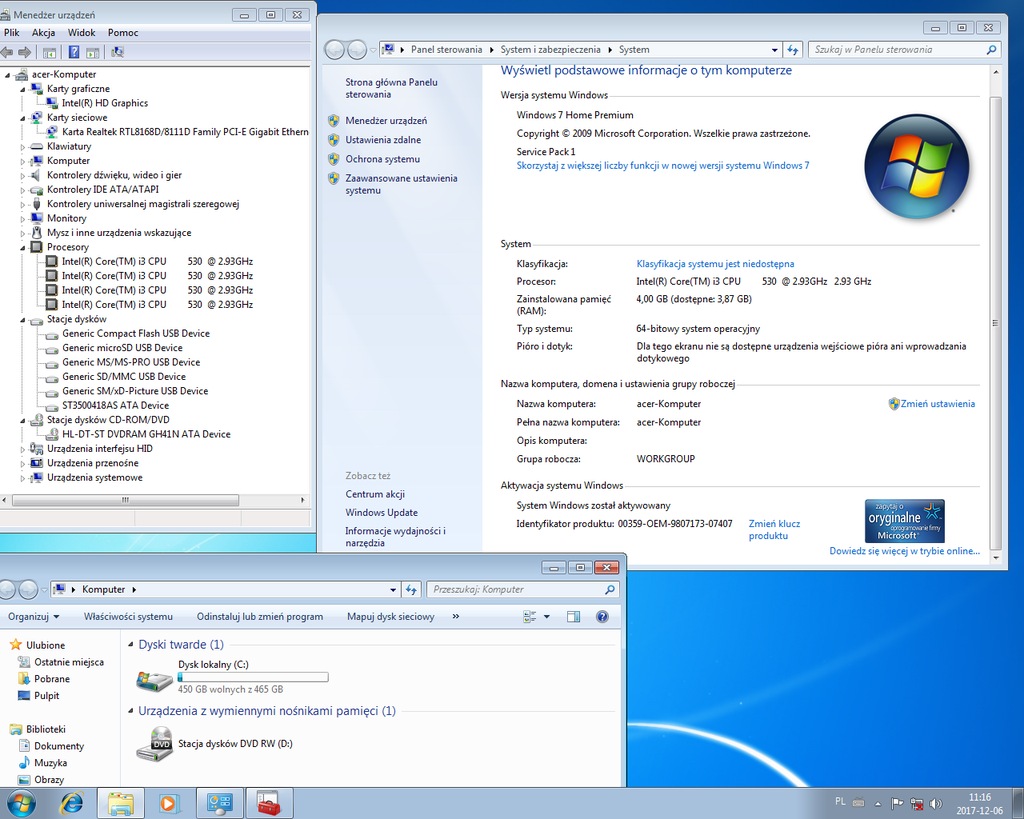Open the Plik menu in Device Manager

[12, 33]
